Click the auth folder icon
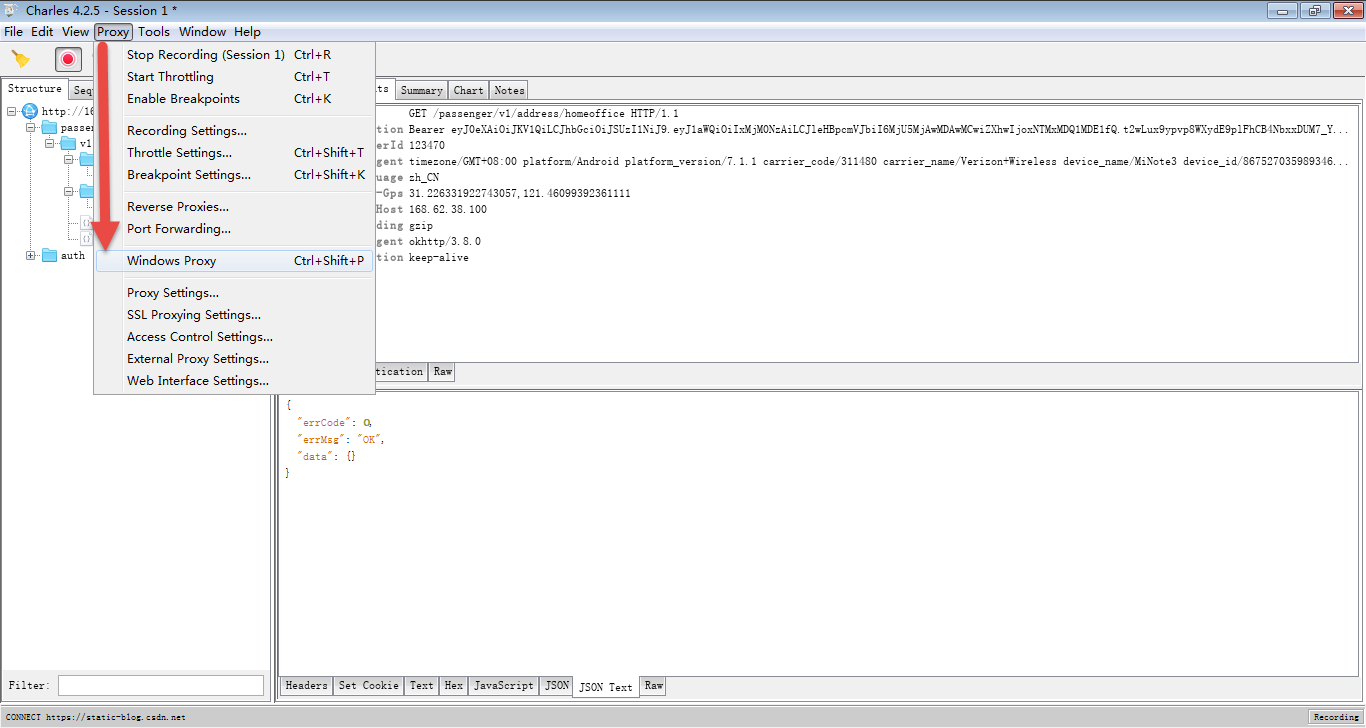The width and height of the screenshot is (1366, 728). coord(49,255)
